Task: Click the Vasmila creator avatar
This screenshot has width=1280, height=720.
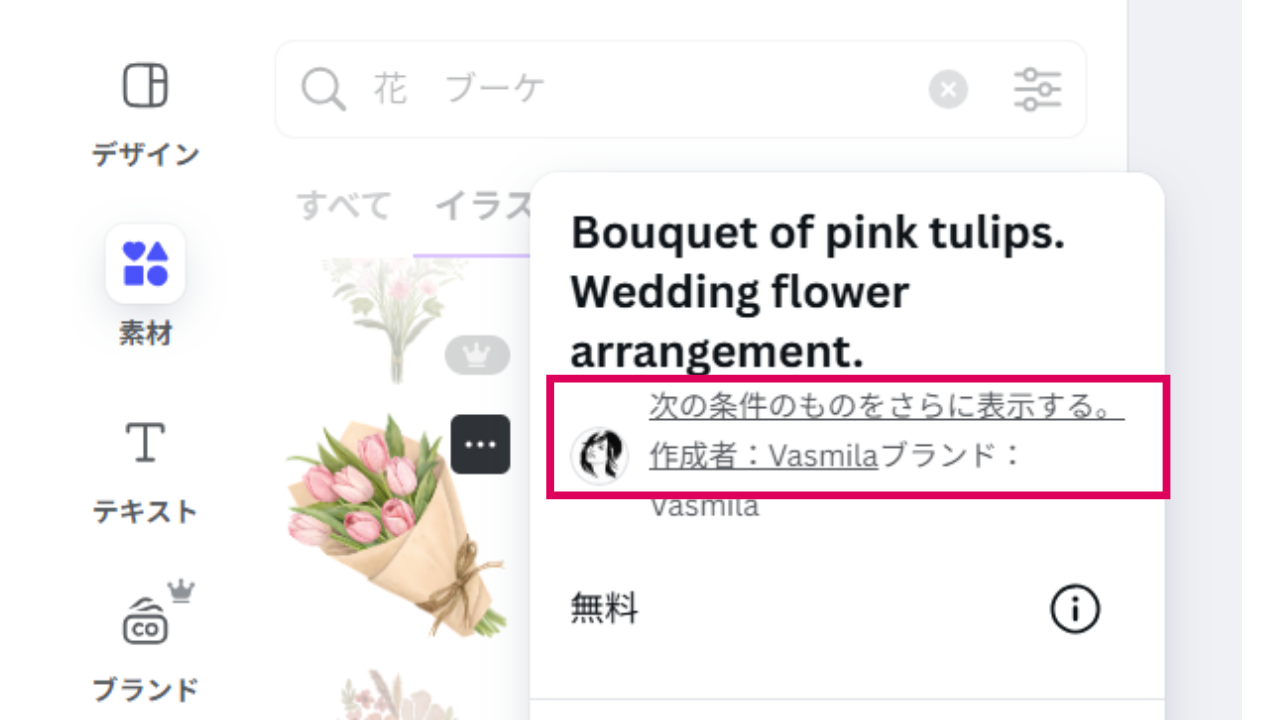Action: (x=599, y=455)
